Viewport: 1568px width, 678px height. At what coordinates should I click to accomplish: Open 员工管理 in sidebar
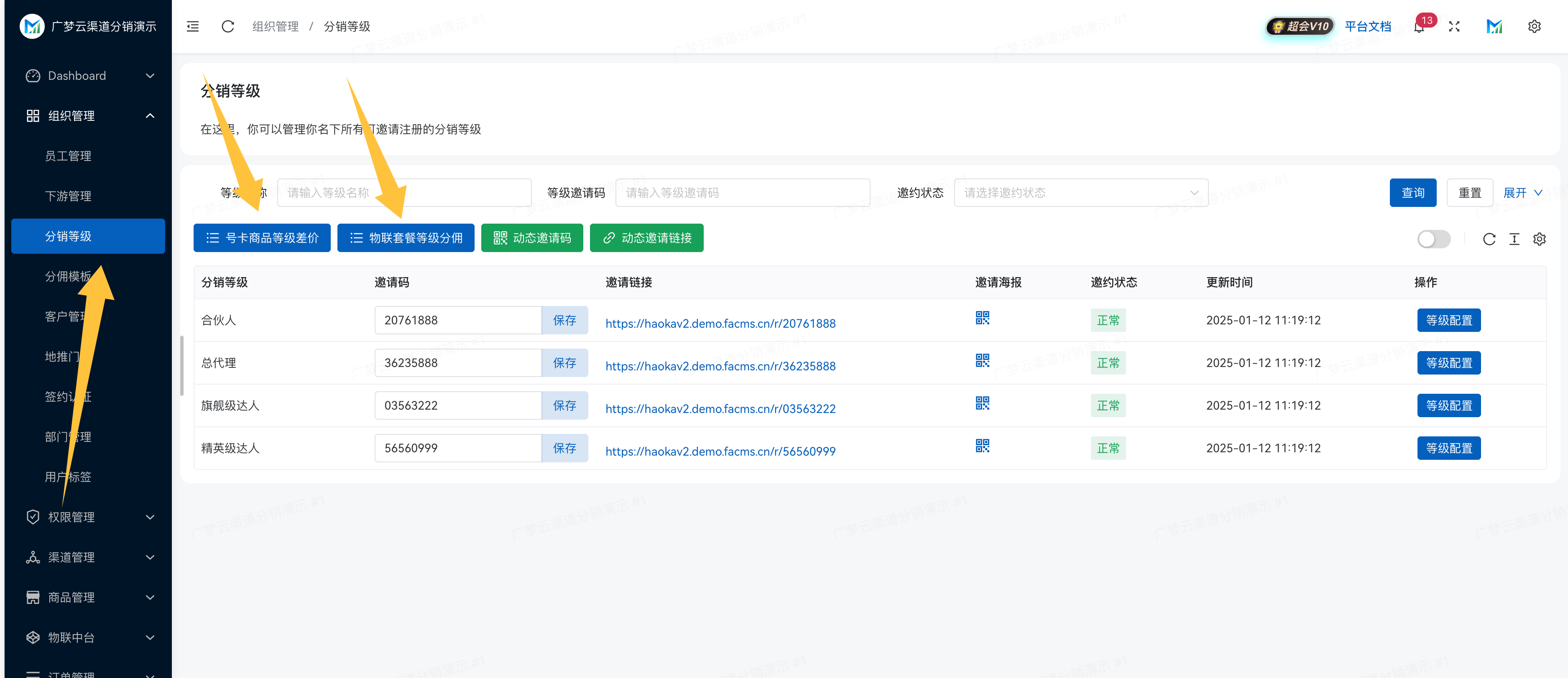68,156
